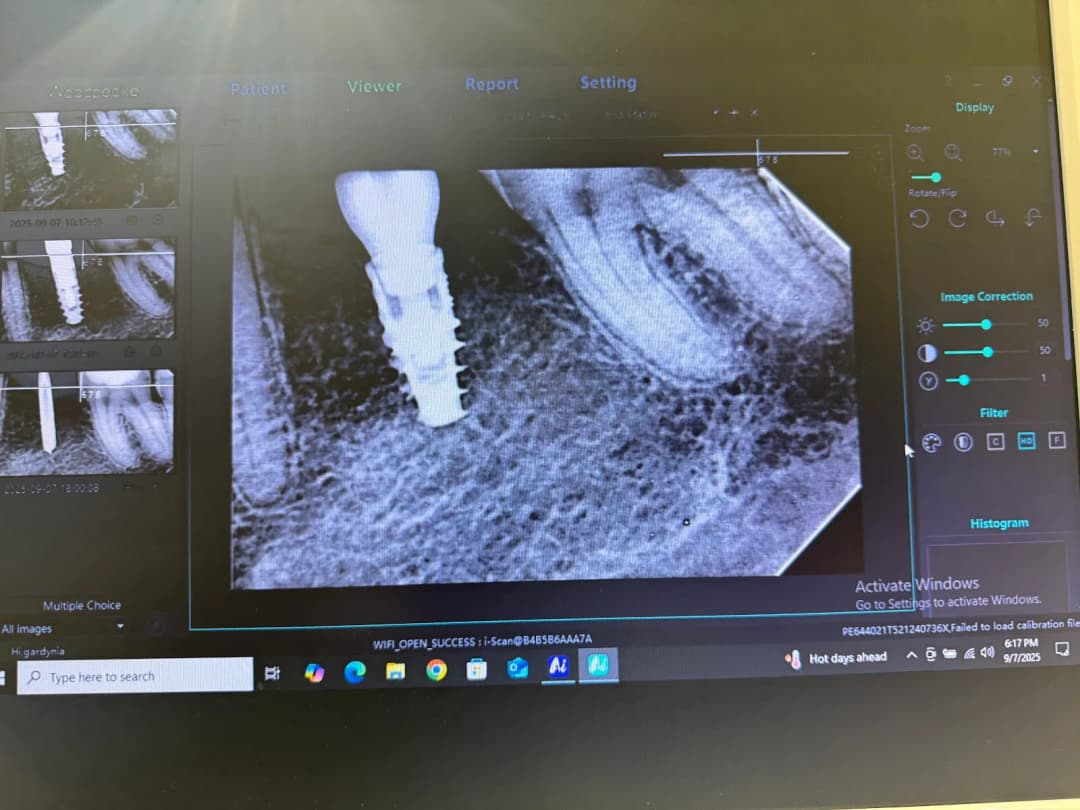Toggle the HD filter
This screenshot has height=810, width=1080.
click(1026, 441)
